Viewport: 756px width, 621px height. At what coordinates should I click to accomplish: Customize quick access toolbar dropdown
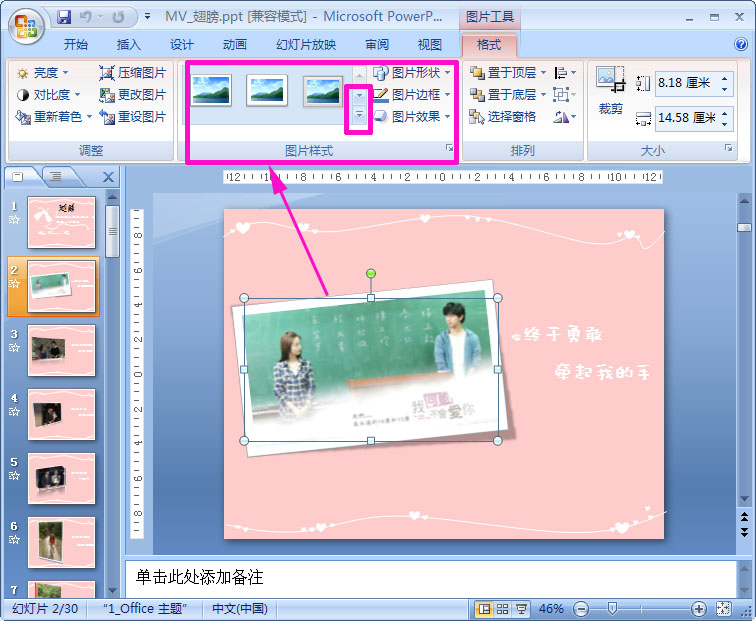point(148,17)
